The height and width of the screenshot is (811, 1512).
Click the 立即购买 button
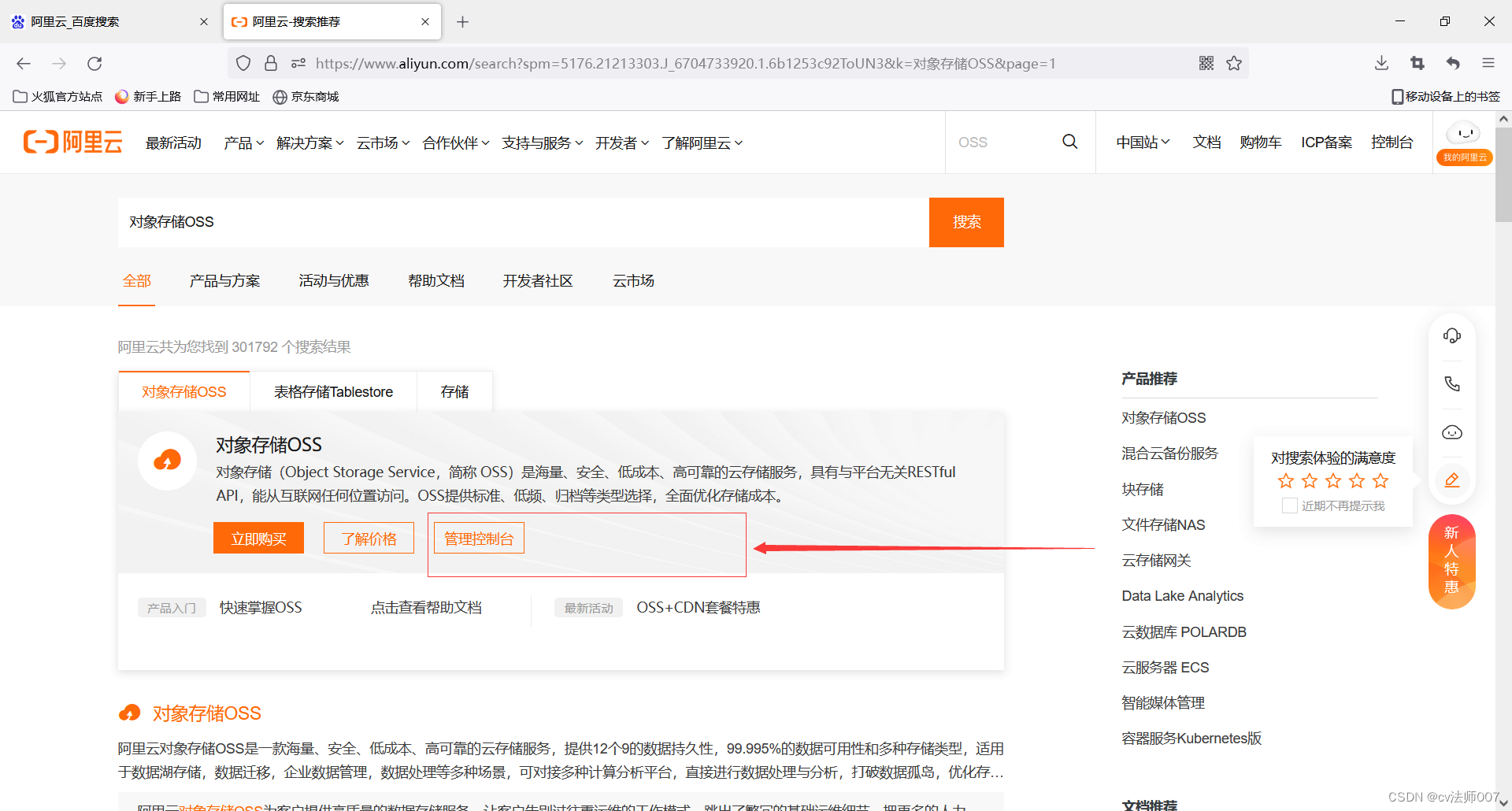(258, 539)
